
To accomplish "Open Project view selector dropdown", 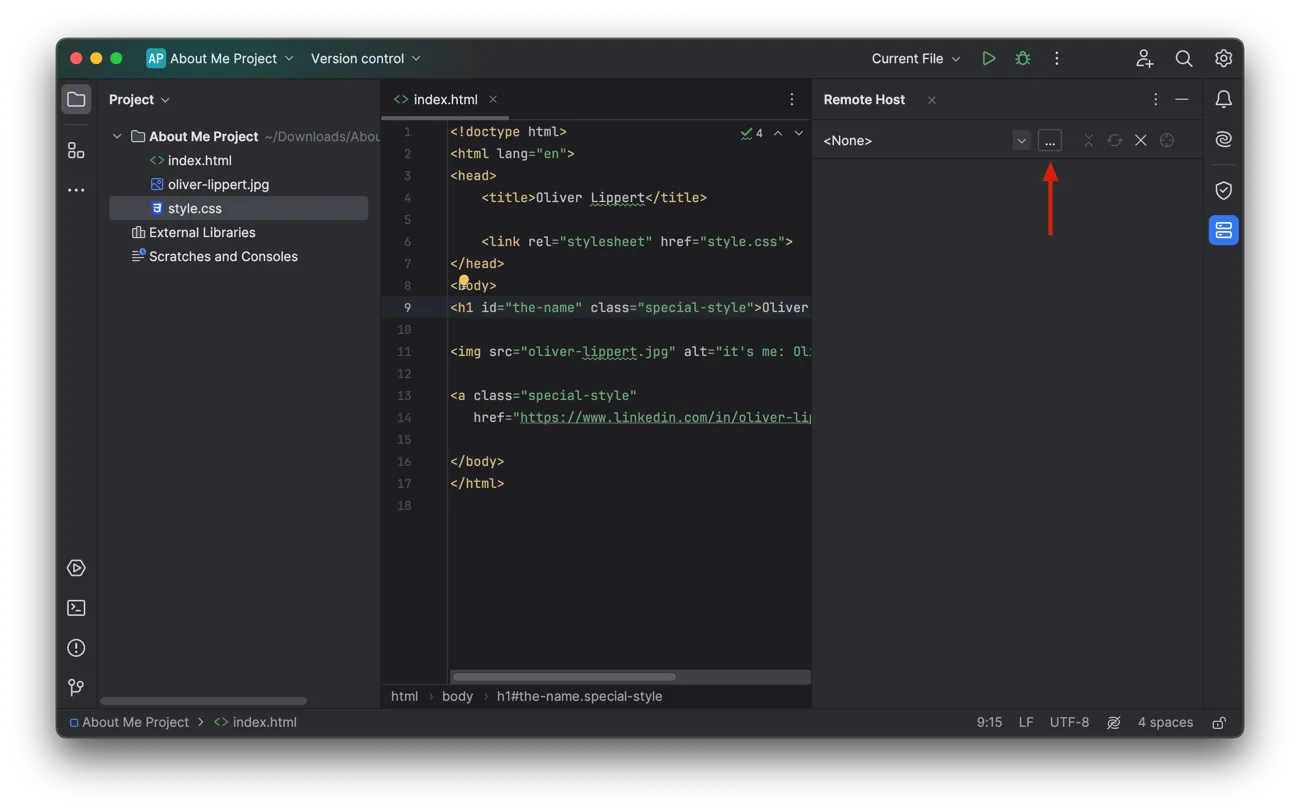I will (139, 99).
